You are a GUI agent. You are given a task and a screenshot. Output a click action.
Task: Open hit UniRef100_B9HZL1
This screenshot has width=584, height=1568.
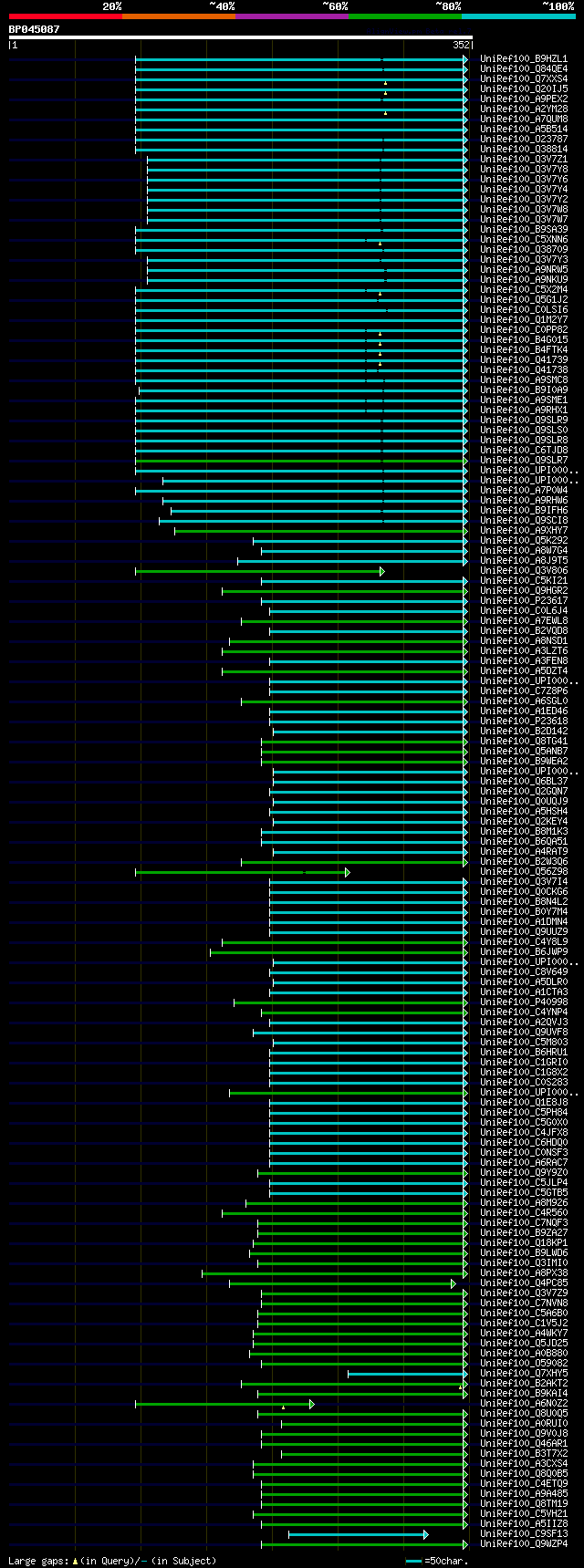click(524, 59)
